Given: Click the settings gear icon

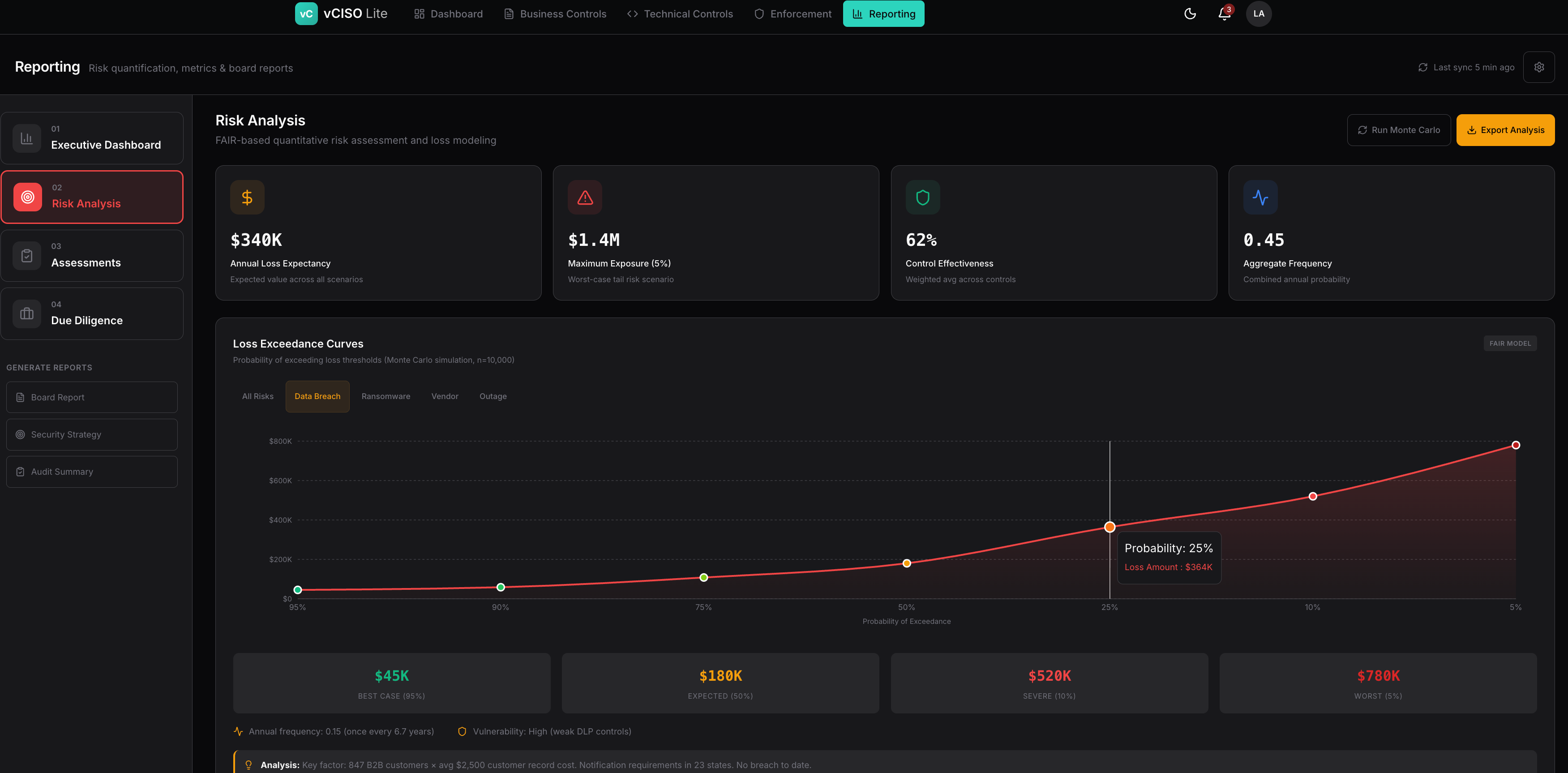Looking at the screenshot, I should 1538,67.
